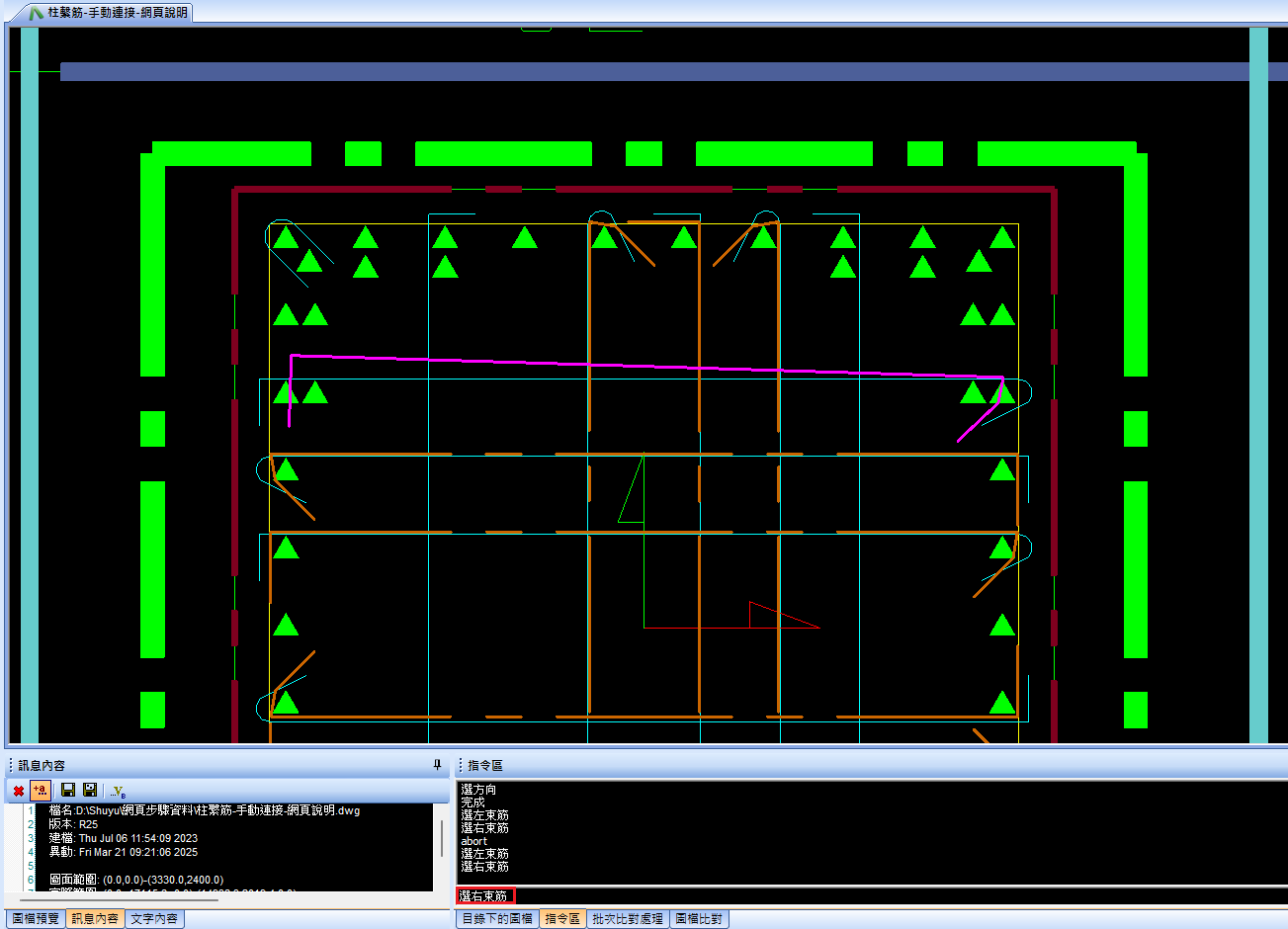Click the 指令區 panel drag handle grip
Screen dimensions: 1288x929
pos(461,765)
